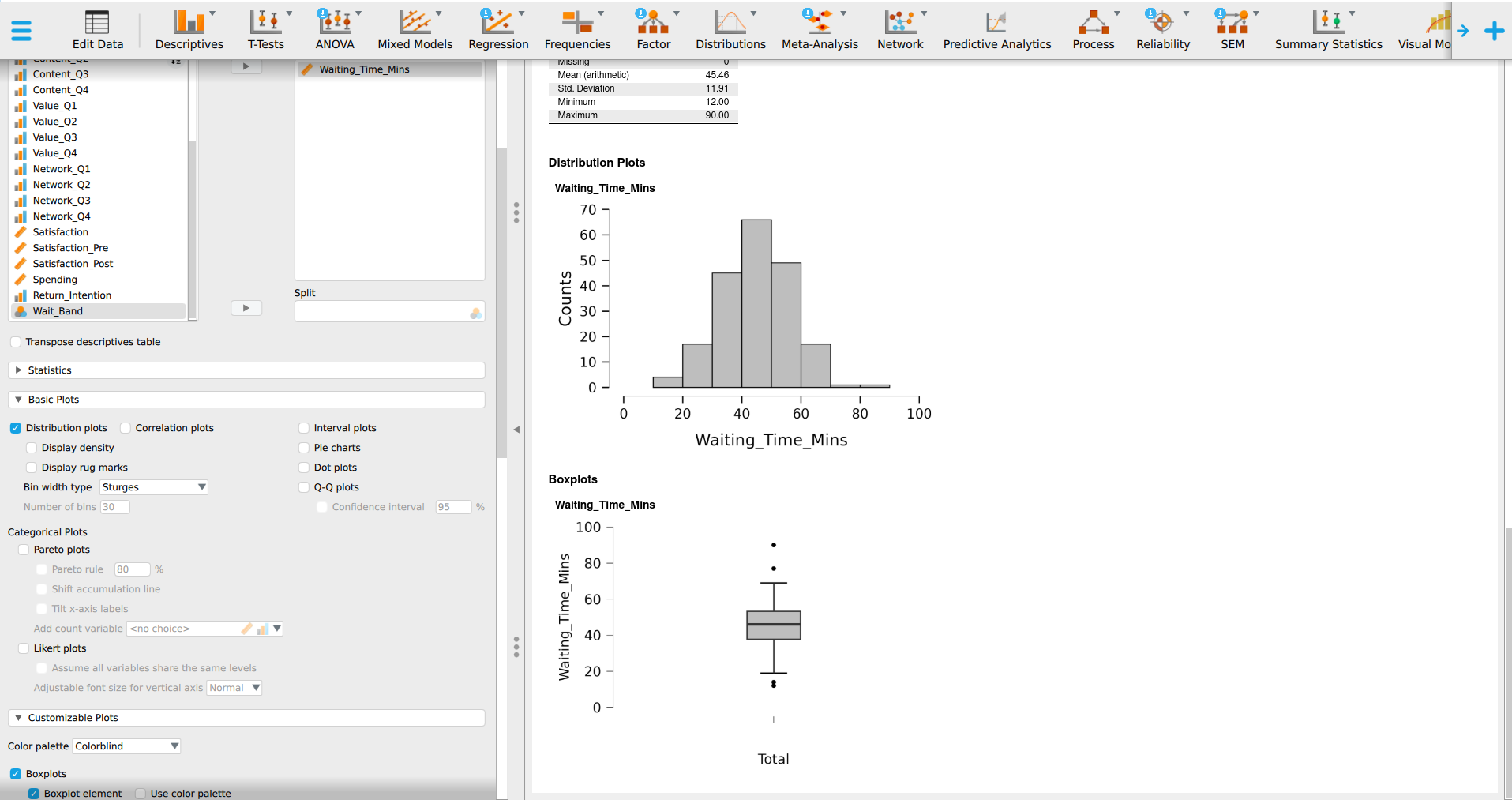
Task: Tick the Display rug marks option
Action: pos(32,468)
